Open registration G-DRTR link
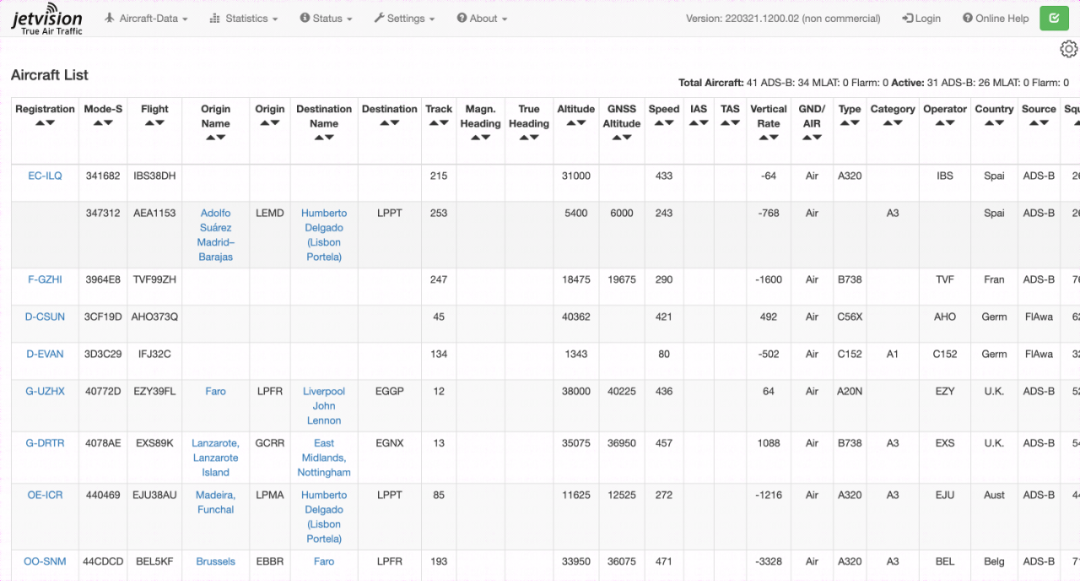This screenshot has height=581, width=1080. coord(45,443)
